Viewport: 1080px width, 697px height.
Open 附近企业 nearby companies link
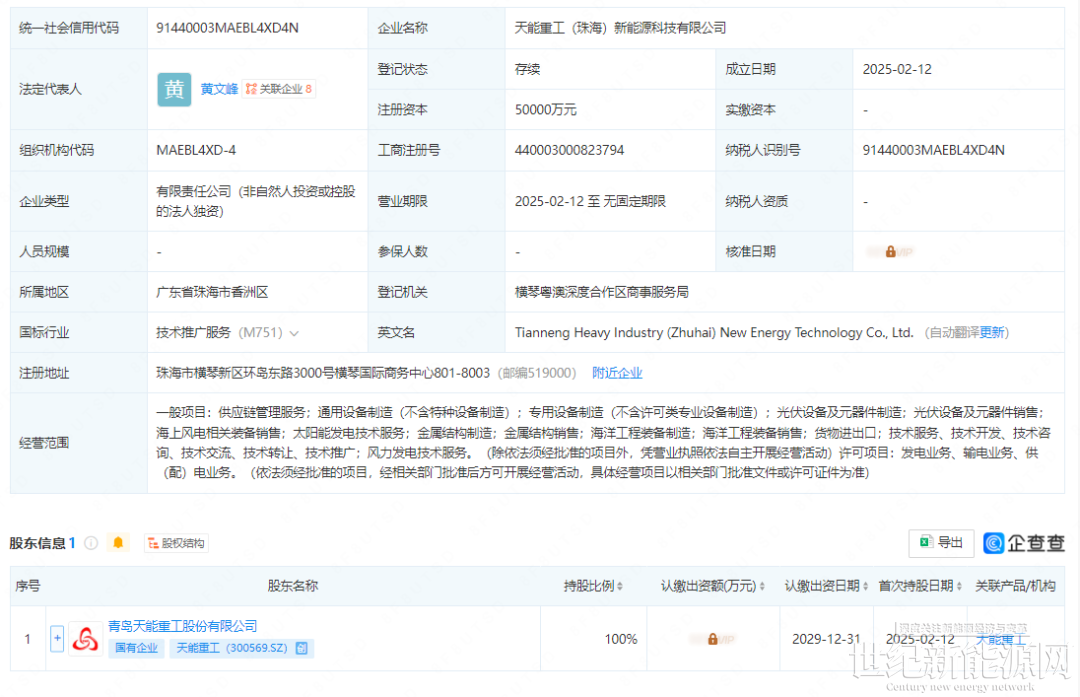(x=617, y=373)
